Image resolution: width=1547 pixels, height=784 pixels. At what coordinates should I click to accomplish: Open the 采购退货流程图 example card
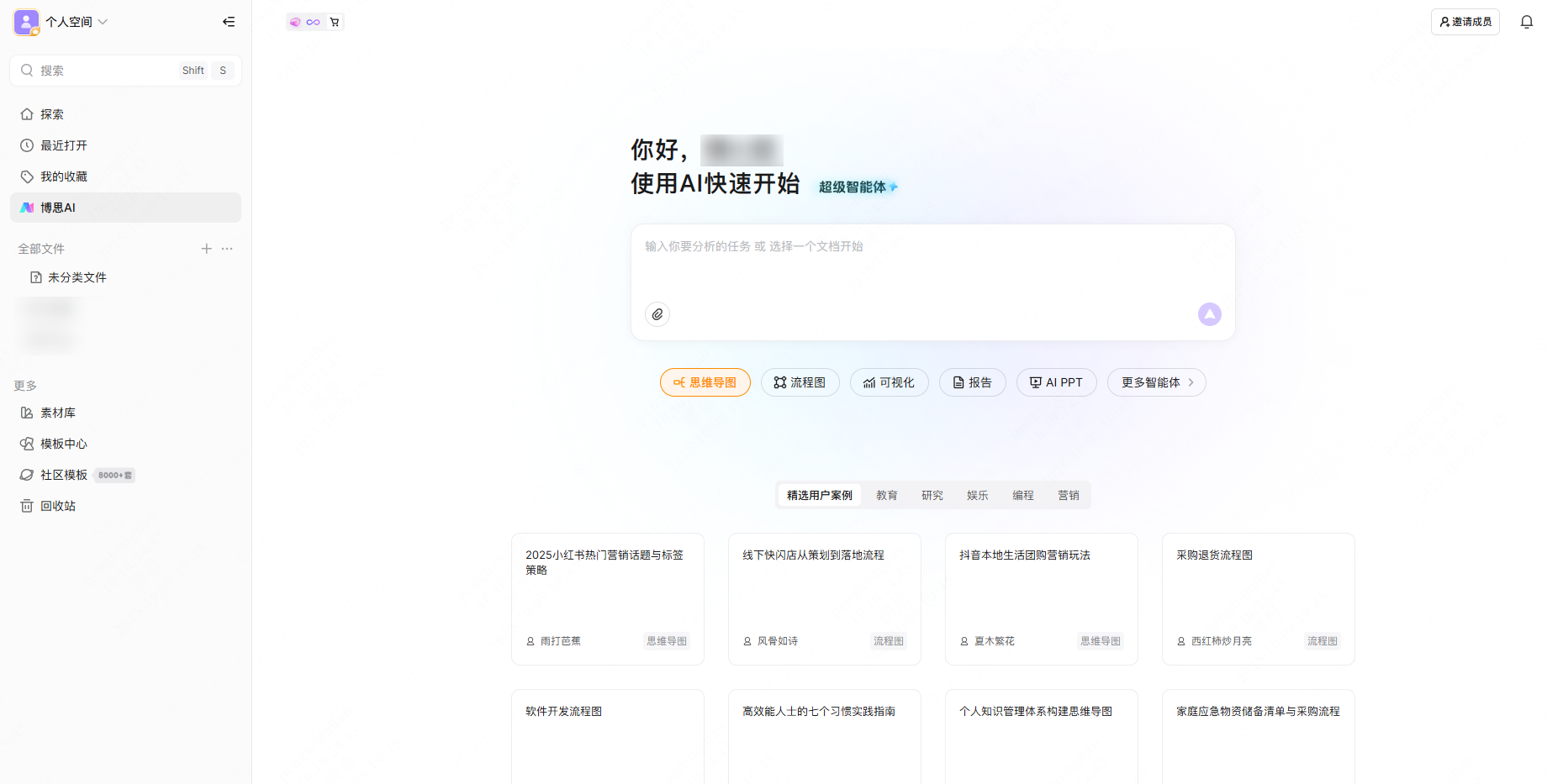[x=1258, y=598]
